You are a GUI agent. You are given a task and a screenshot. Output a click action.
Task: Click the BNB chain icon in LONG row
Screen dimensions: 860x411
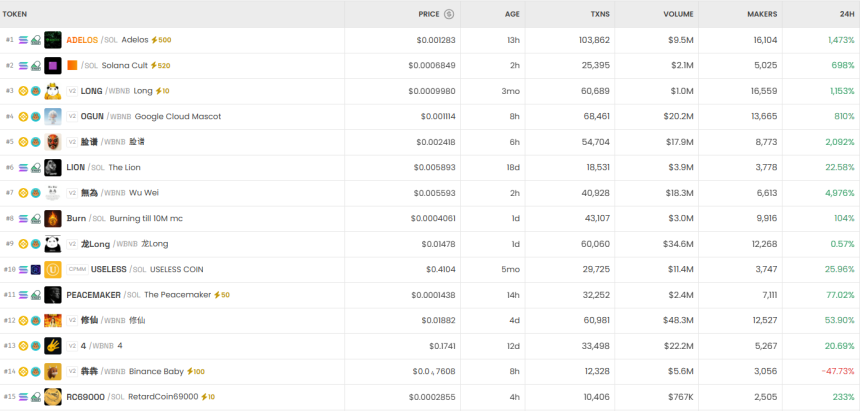(x=24, y=91)
